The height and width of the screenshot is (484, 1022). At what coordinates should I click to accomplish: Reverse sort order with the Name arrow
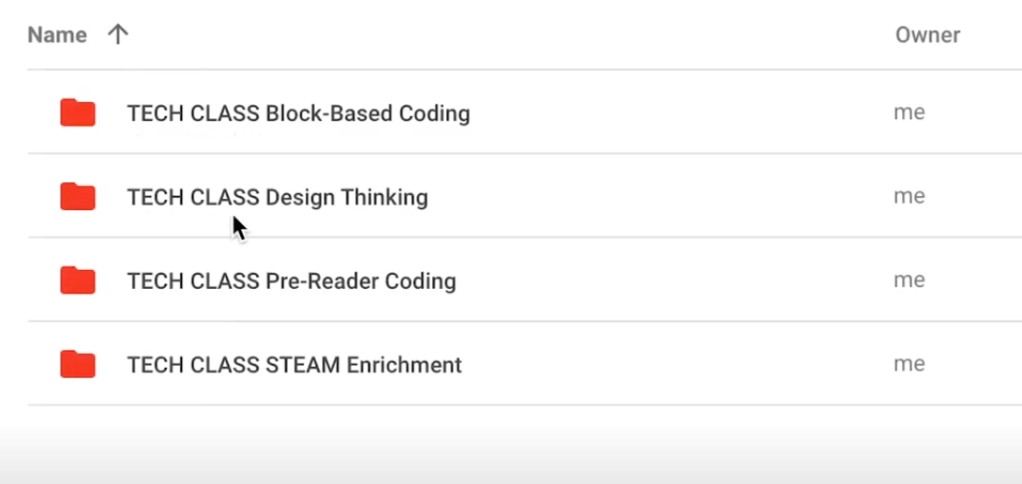pyautogui.click(x=118, y=35)
